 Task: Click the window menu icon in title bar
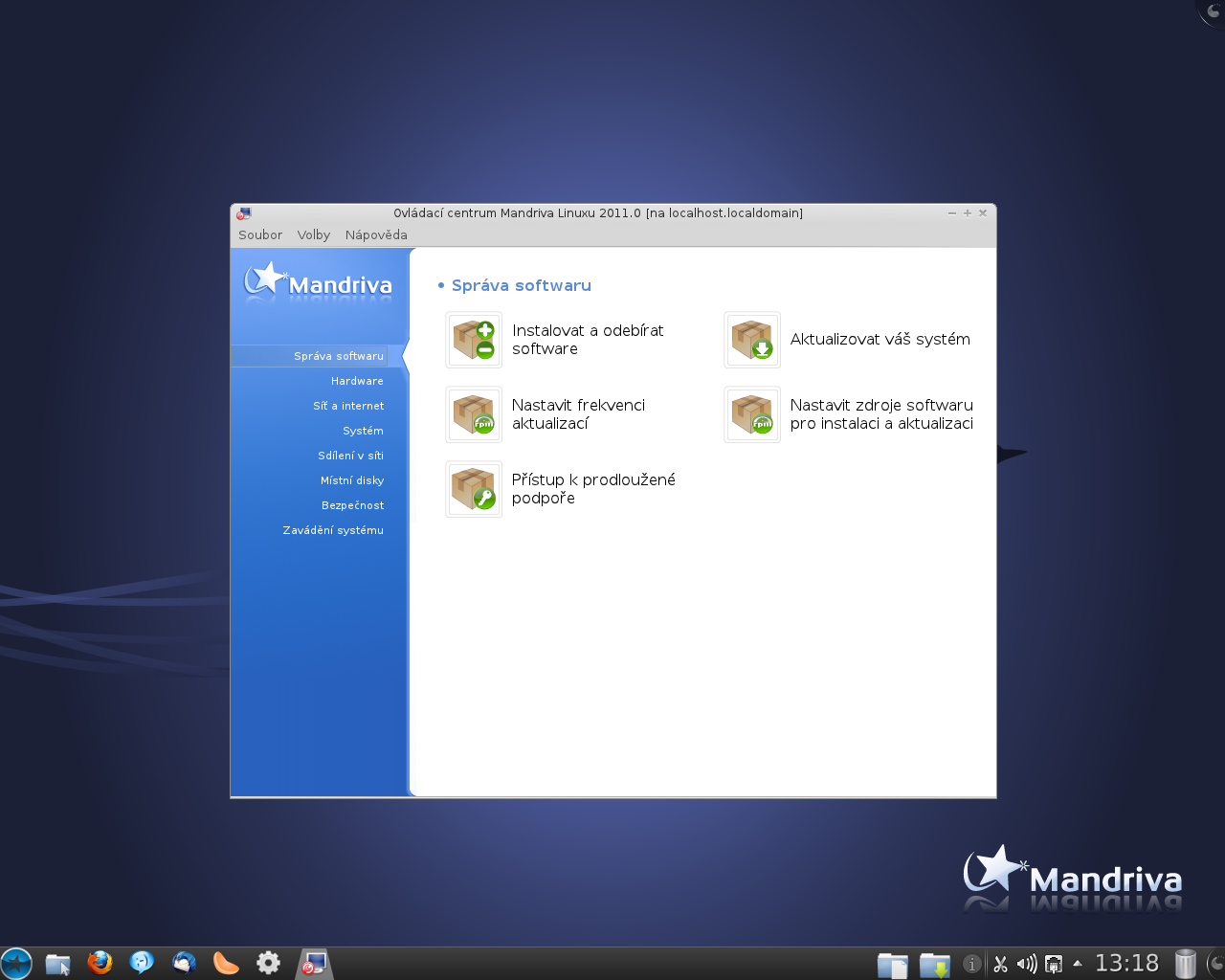coord(244,213)
